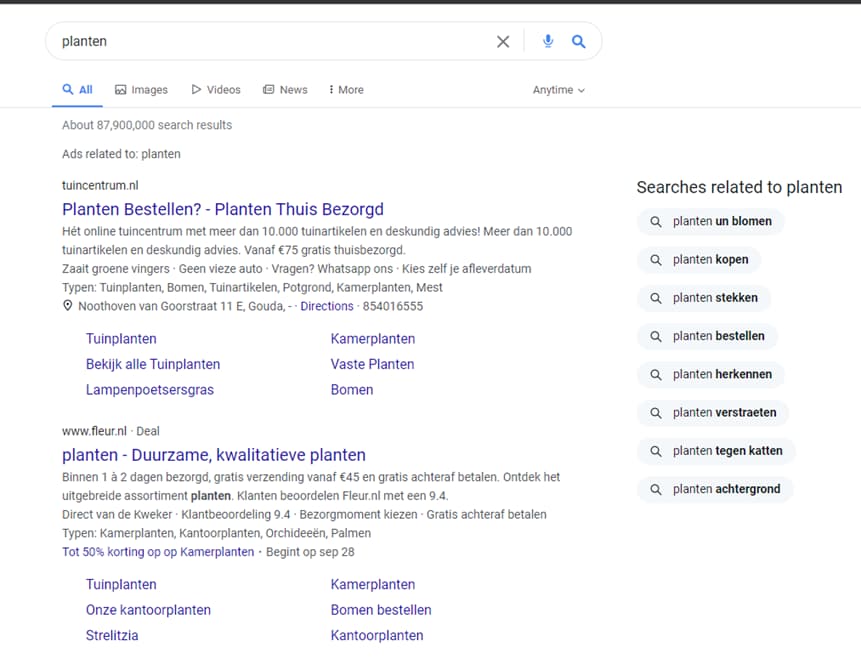Click the microphone icon for voice search
The width and height of the screenshot is (861, 664).
tap(547, 41)
